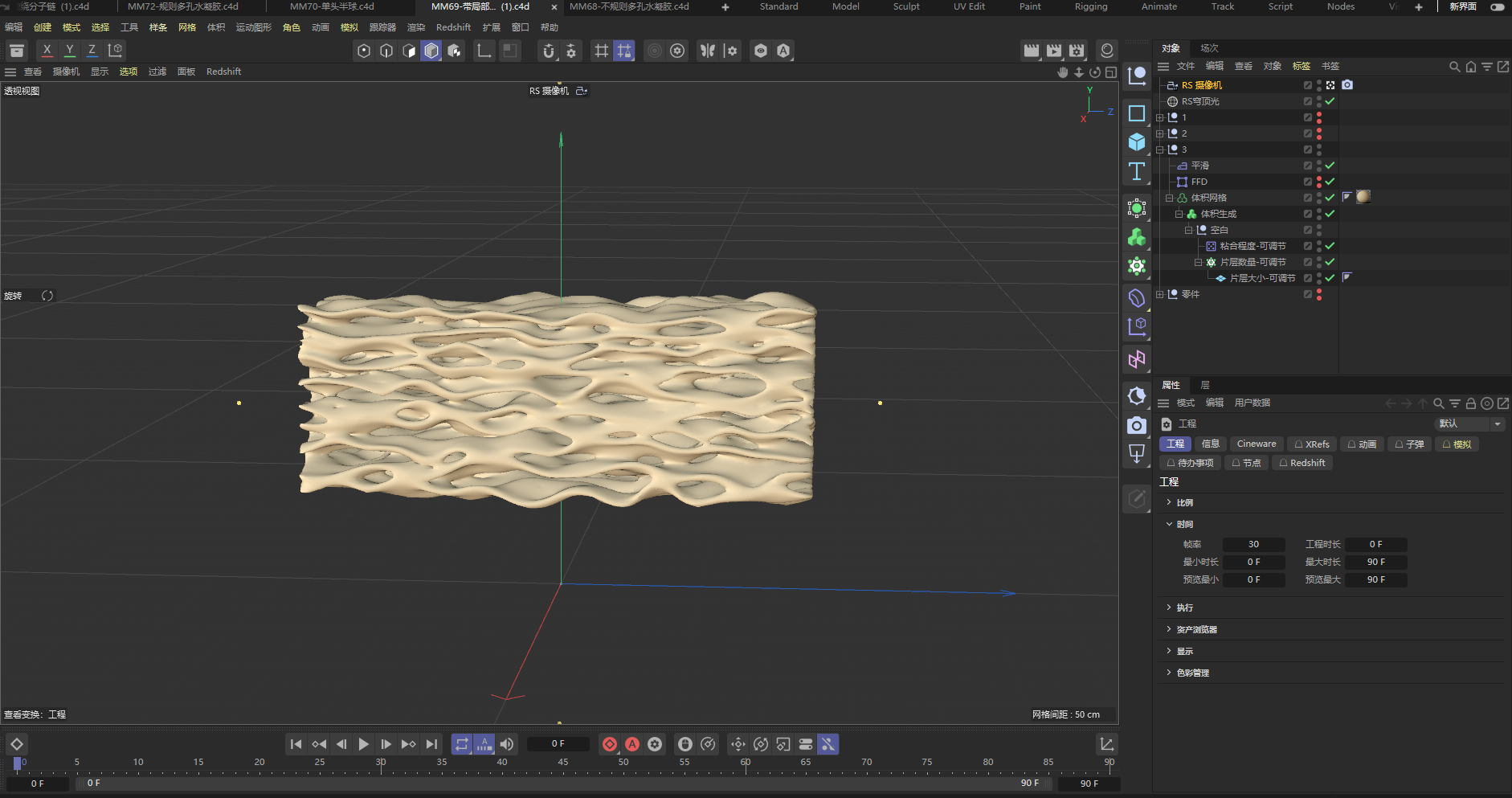Screen dimensions: 1512x798
Task: Enable snapping grid icon in toolbar
Action: pyautogui.click(x=602, y=51)
